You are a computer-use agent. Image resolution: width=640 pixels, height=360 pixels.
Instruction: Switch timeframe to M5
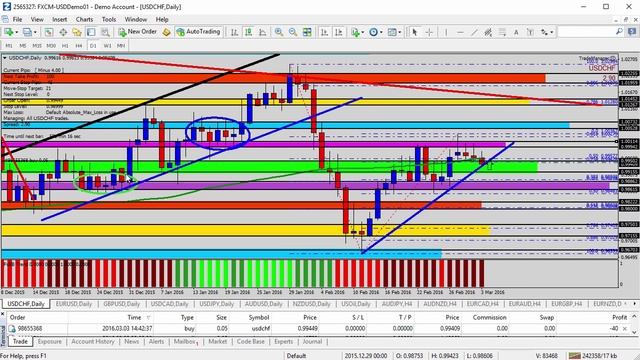point(23,46)
